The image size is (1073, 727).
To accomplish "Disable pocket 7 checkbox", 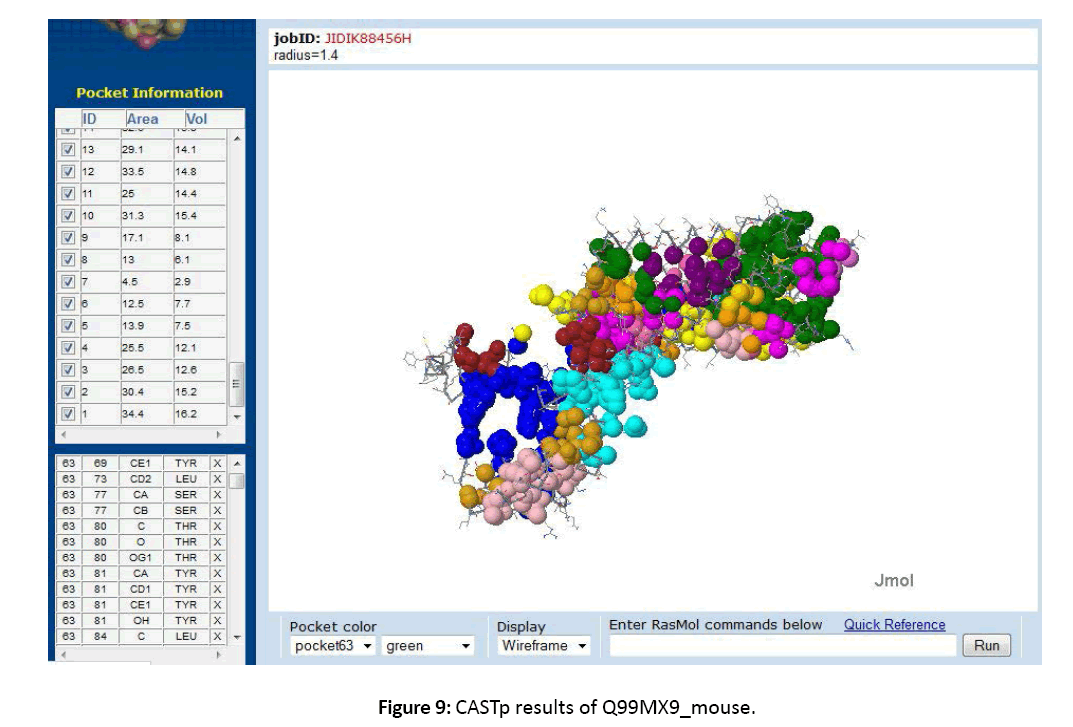I will [68, 282].
